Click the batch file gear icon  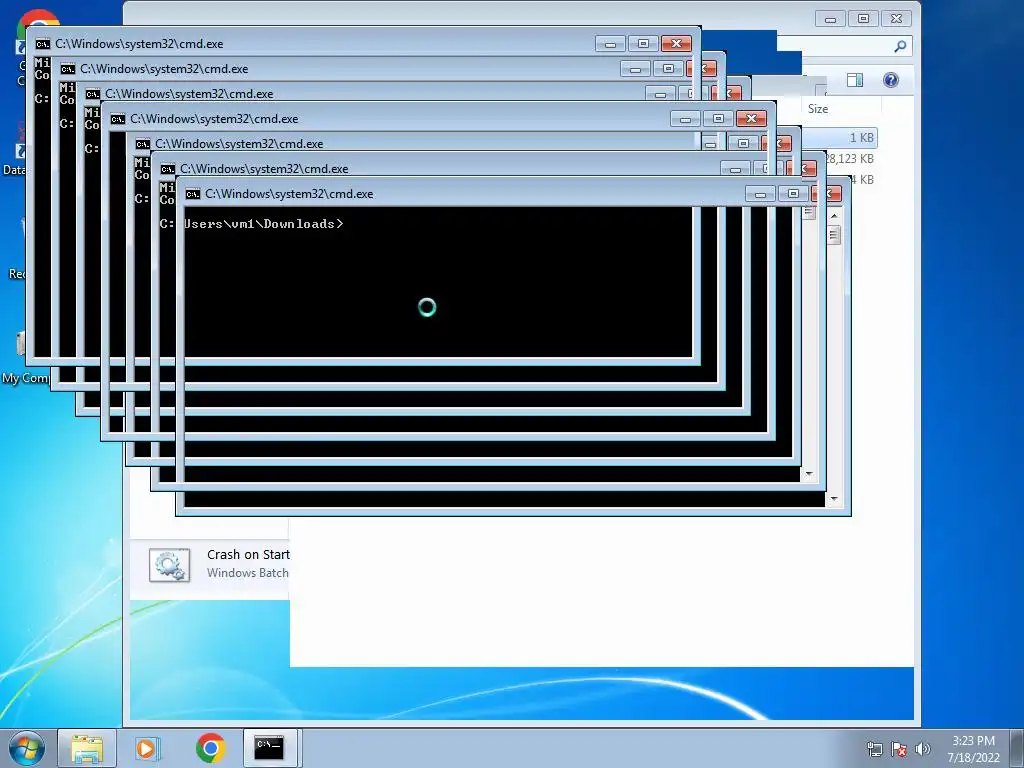(170, 565)
